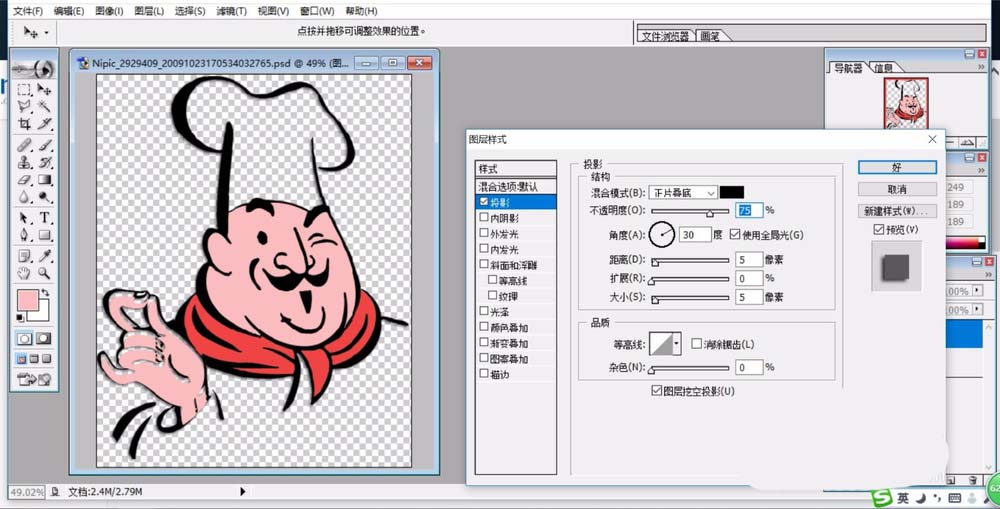Click the 好 OK button
The width and height of the screenshot is (1000, 509).
897,167
